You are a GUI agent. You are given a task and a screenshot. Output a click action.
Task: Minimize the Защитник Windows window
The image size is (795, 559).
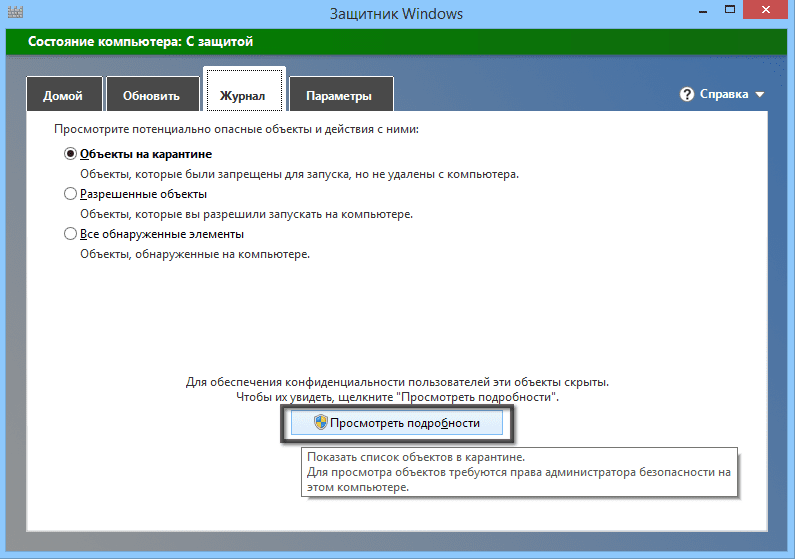[x=703, y=10]
